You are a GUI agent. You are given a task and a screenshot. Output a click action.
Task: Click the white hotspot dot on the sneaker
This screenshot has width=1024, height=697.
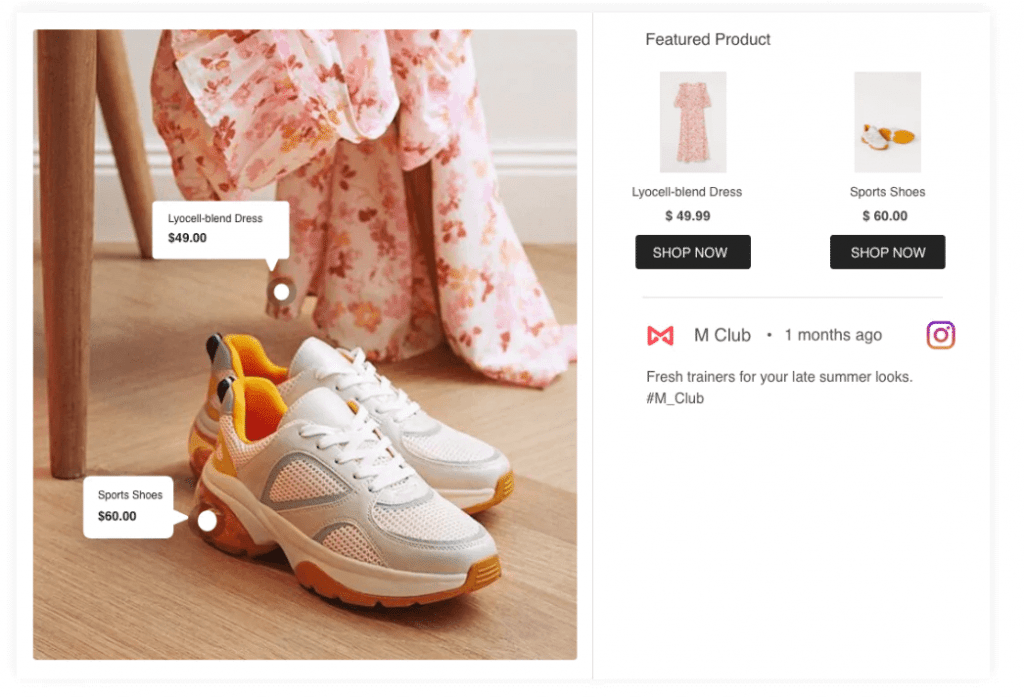pos(207,520)
